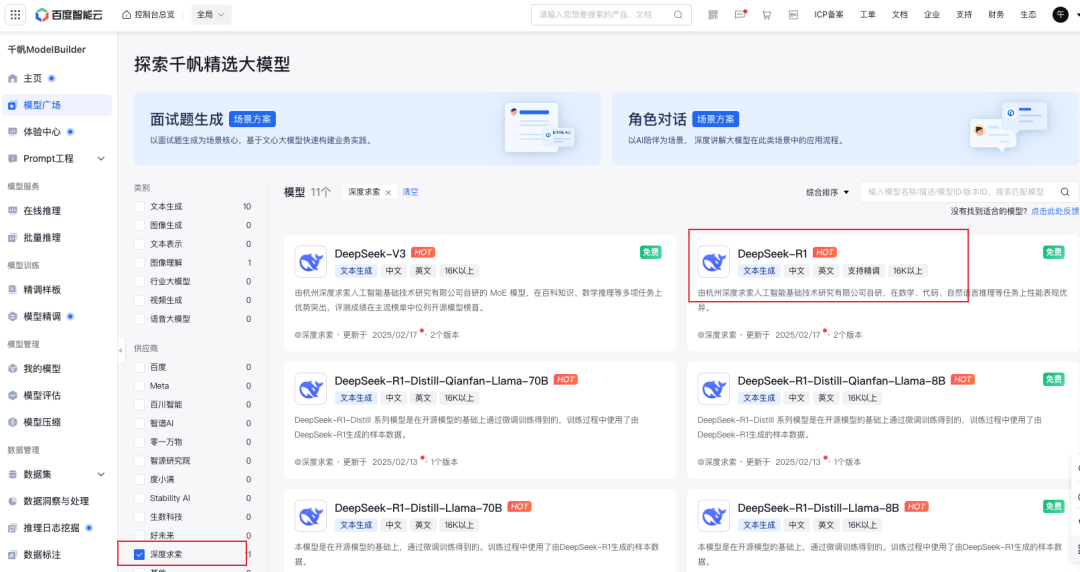
Task: Check the Stability AI provider checkbox
Action: pyautogui.click(x=139, y=498)
